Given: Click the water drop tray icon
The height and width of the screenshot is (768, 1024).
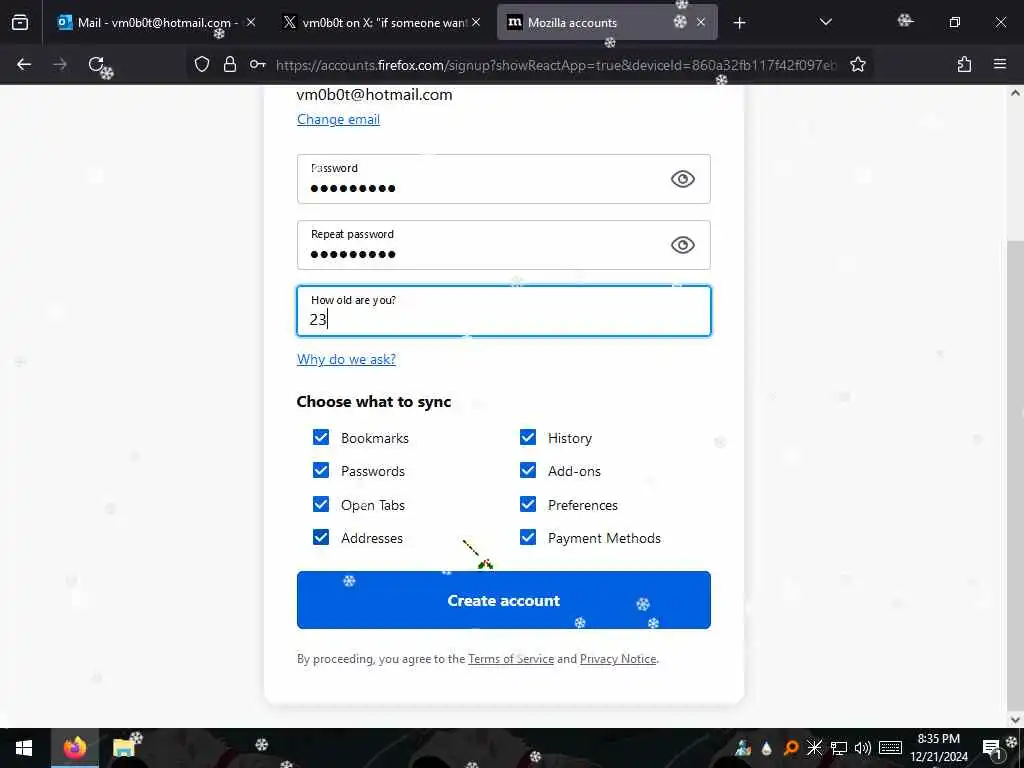Looking at the screenshot, I should (767, 748).
